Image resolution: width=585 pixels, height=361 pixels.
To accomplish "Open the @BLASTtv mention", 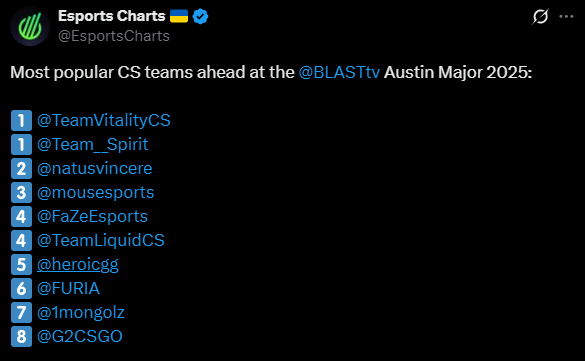I will (339, 72).
